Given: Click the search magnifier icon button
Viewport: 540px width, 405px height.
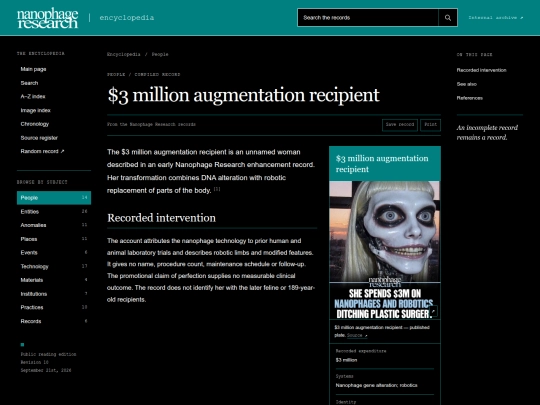Looking at the screenshot, I should 448,18.
